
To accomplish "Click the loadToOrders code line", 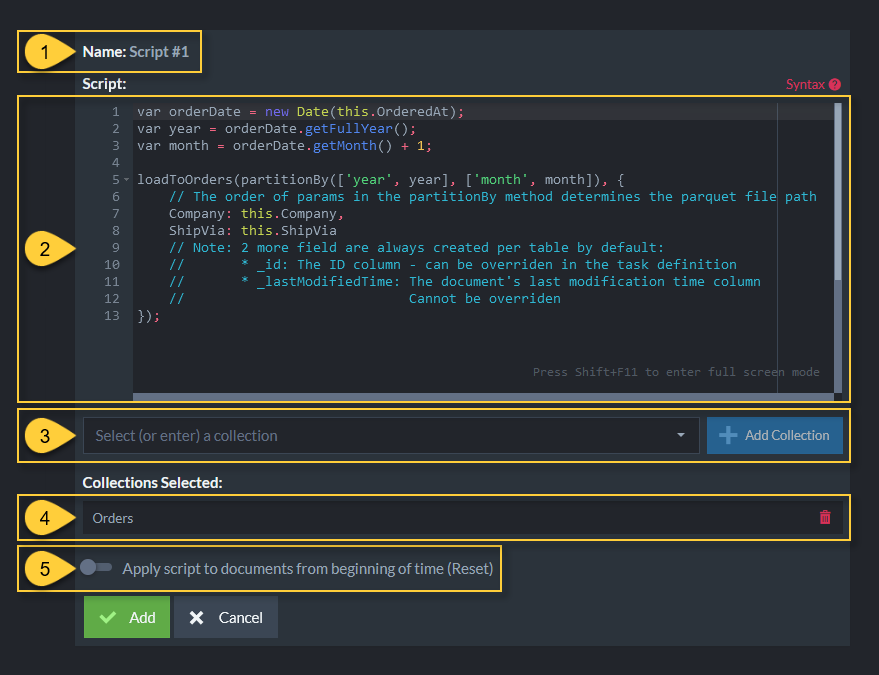I will click(381, 179).
